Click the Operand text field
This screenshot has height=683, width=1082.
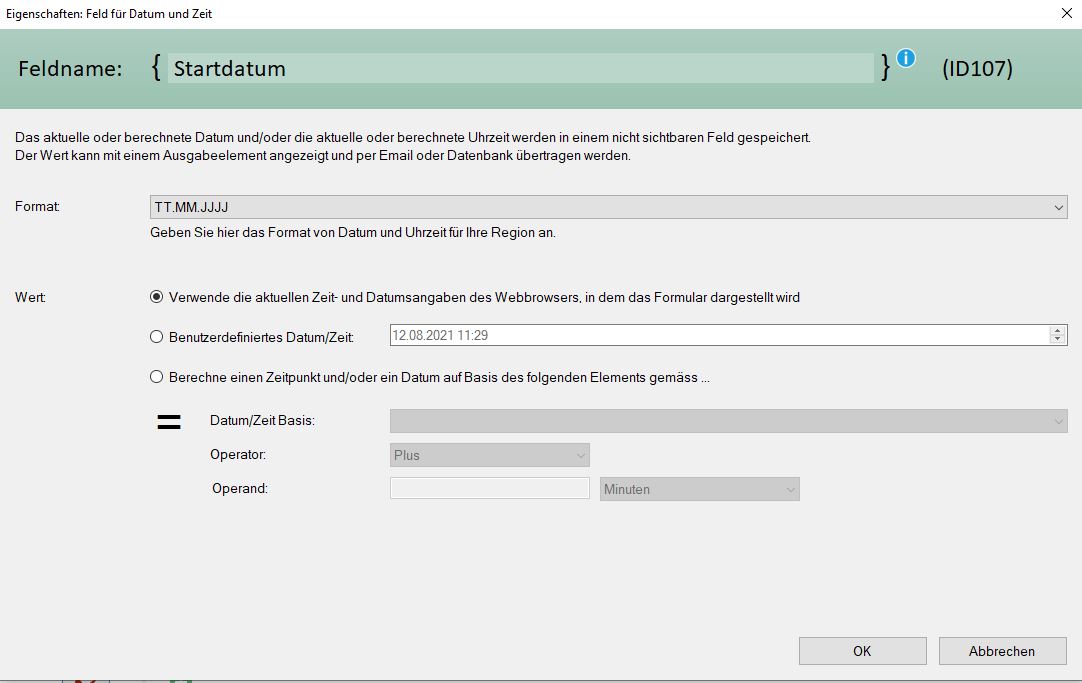click(x=489, y=489)
